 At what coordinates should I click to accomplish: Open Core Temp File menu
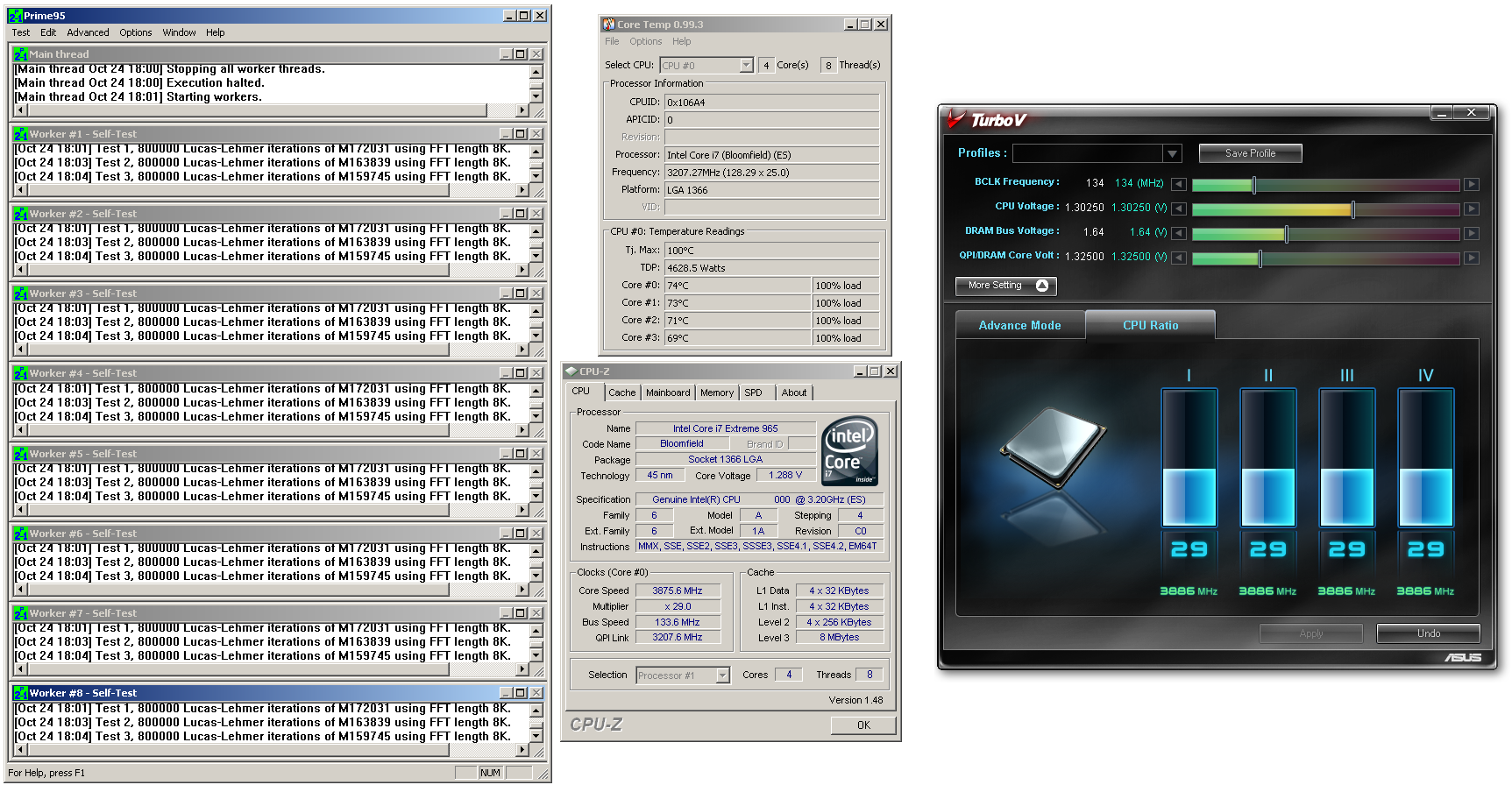[612, 41]
